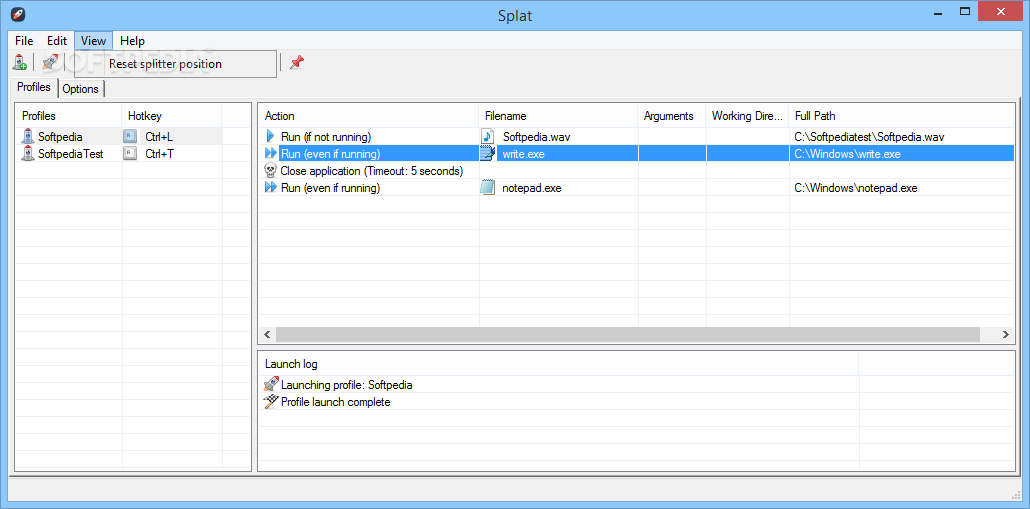Switch to the Options tab
The image size is (1030, 509).
pos(80,89)
